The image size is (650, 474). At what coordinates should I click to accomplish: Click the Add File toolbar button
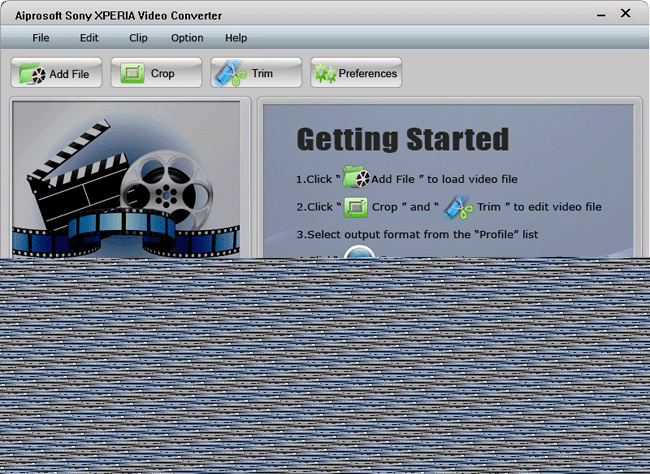[x=56, y=73]
